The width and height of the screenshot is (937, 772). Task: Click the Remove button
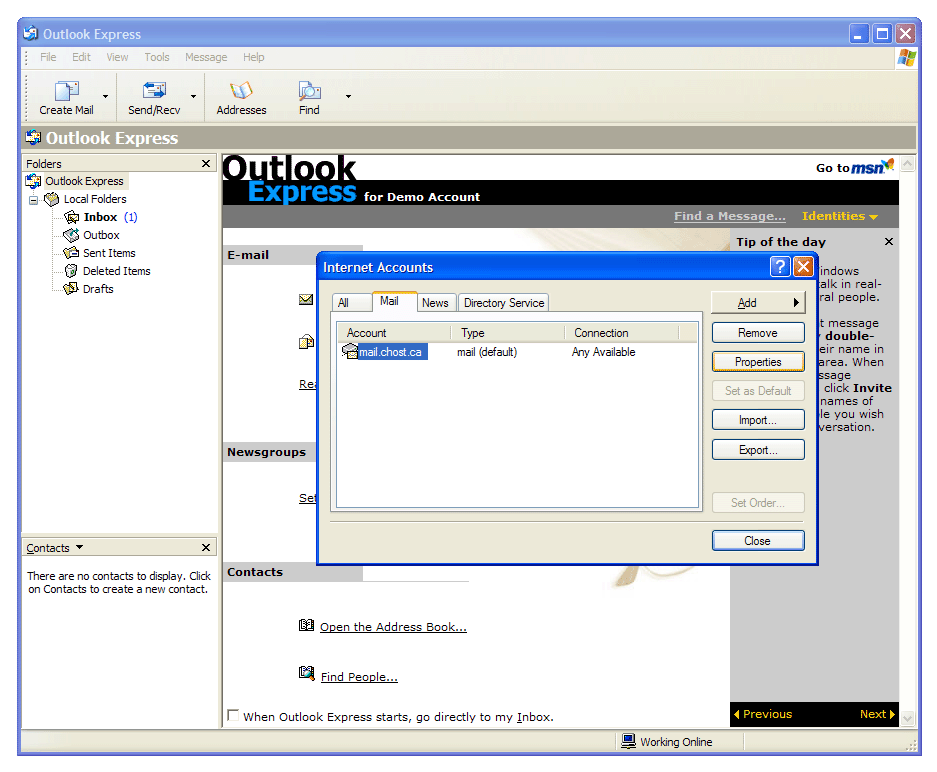click(758, 333)
